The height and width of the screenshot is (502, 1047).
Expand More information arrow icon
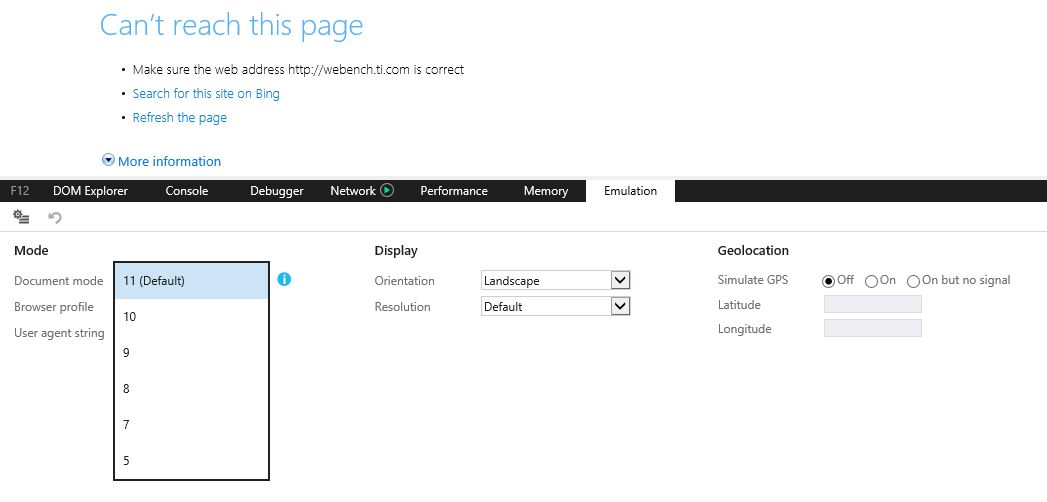coord(108,161)
